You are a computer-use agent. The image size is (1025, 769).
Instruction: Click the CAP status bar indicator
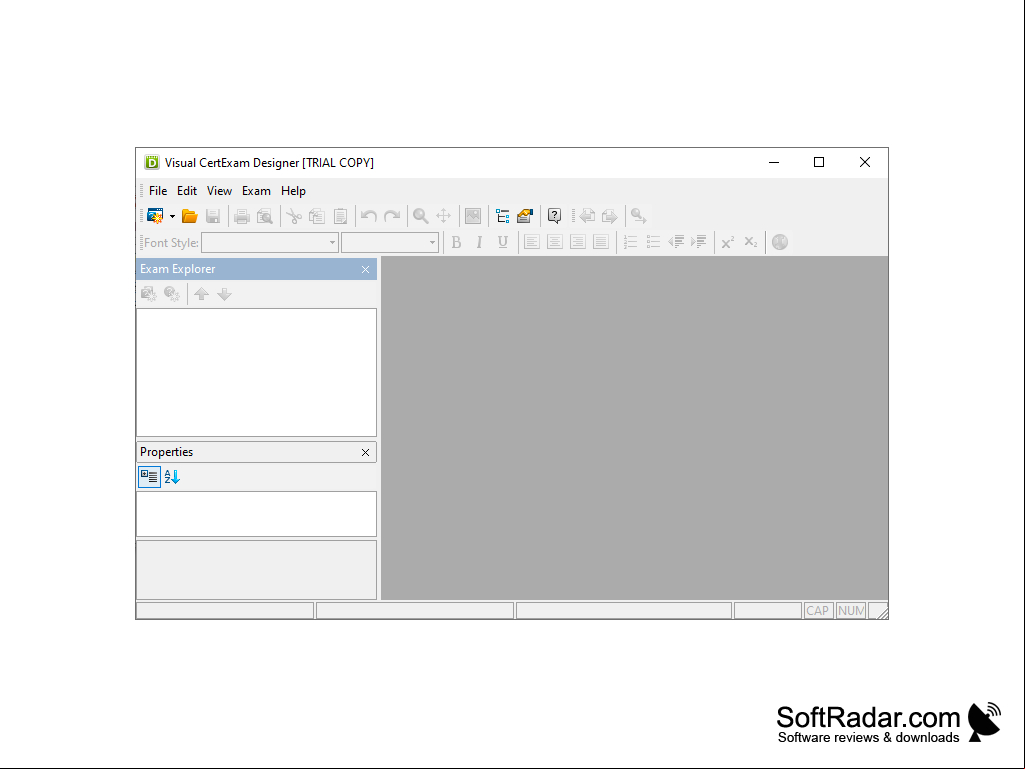[818, 611]
